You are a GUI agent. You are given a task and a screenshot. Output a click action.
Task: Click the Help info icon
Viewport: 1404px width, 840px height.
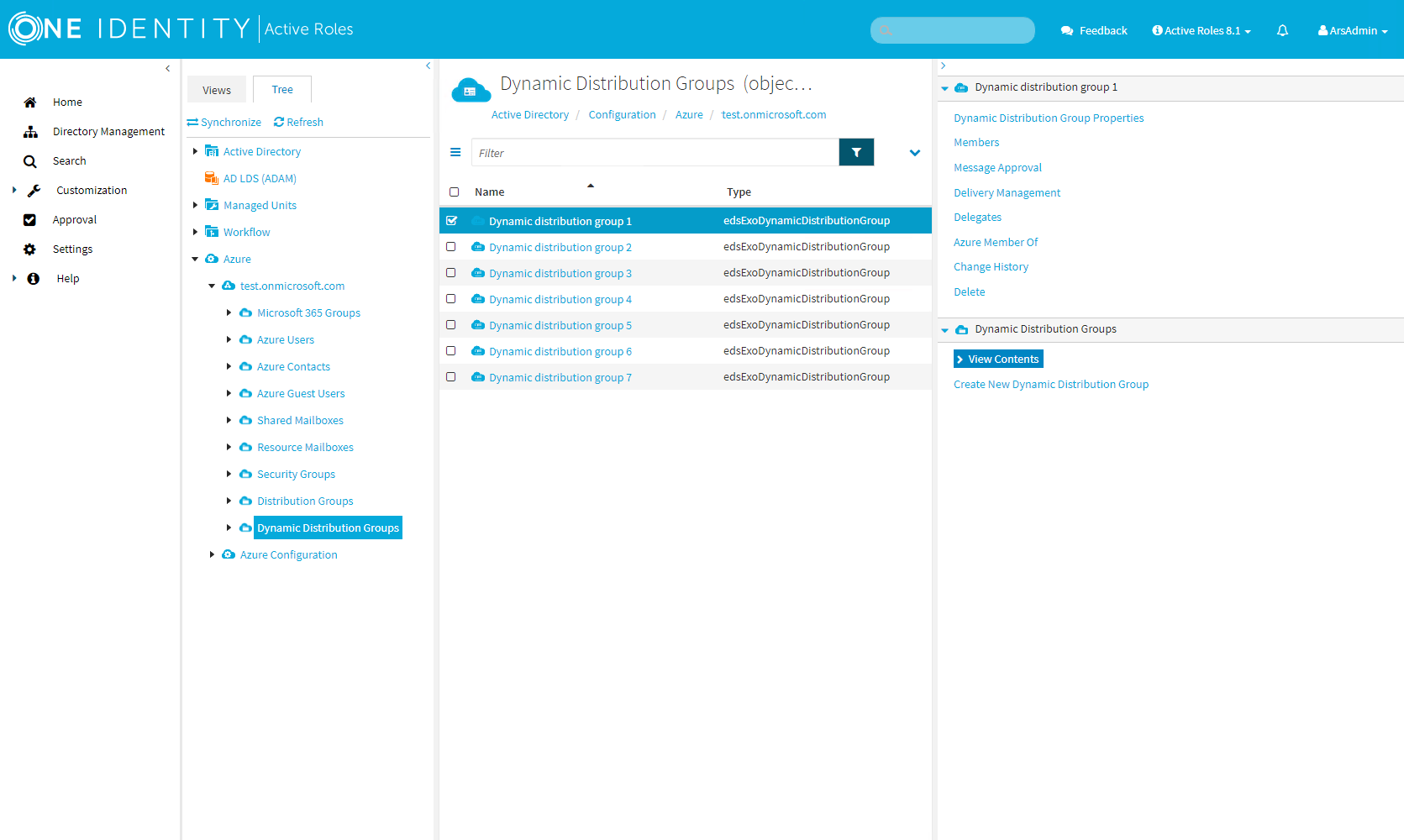tap(34, 279)
